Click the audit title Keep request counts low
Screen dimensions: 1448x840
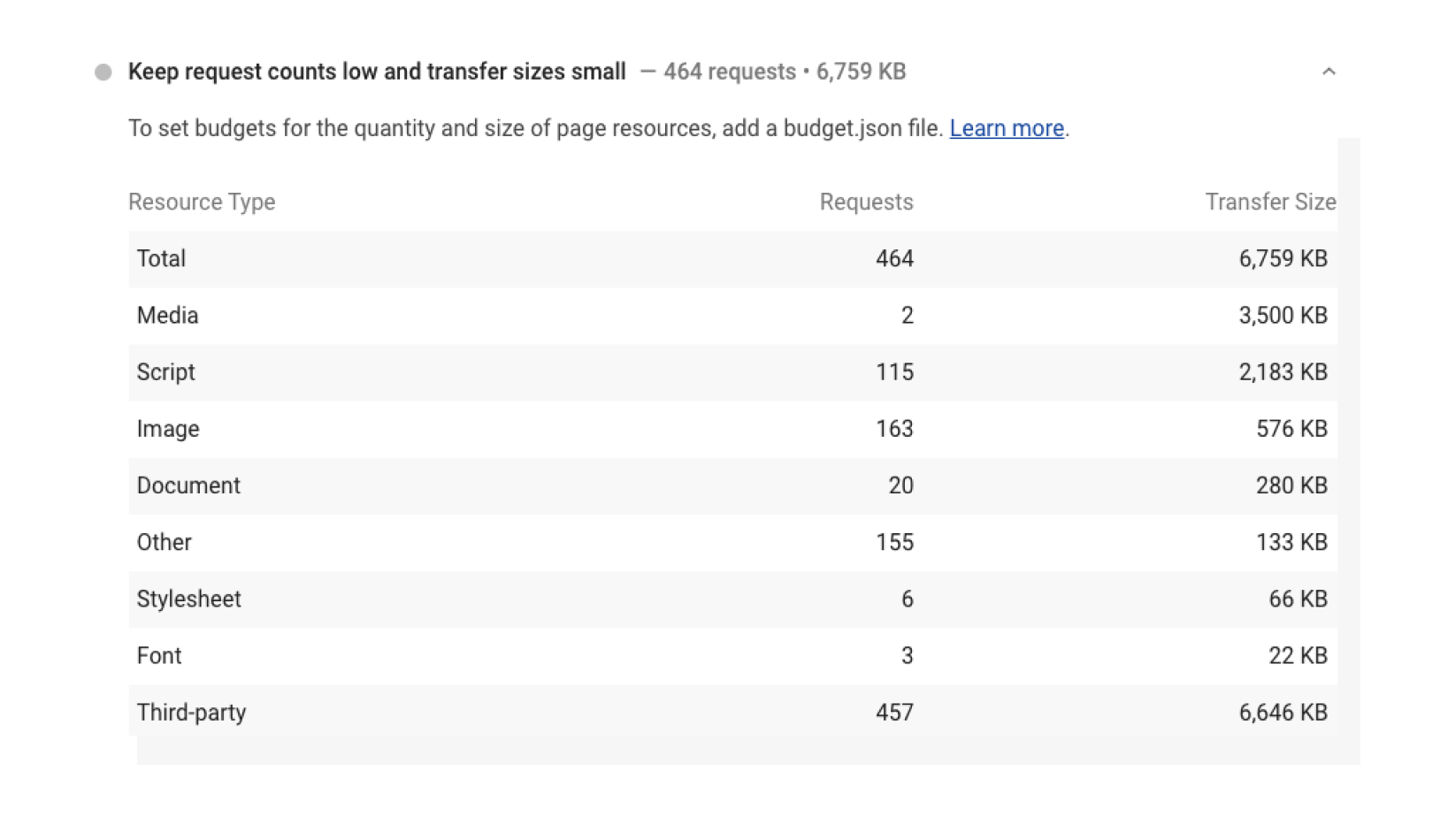377,72
